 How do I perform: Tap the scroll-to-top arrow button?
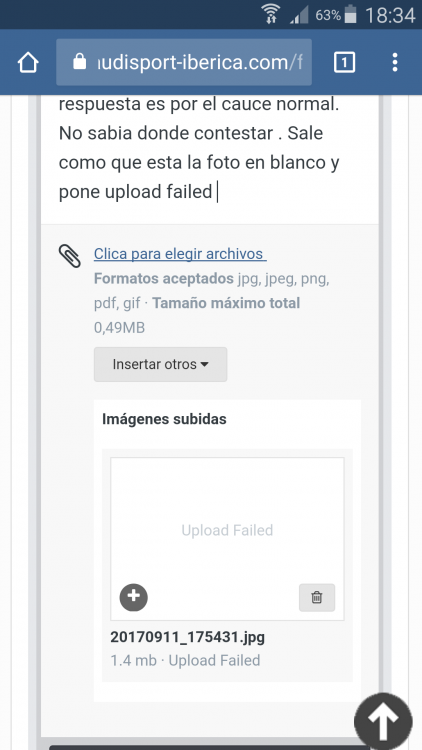(x=383, y=721)
